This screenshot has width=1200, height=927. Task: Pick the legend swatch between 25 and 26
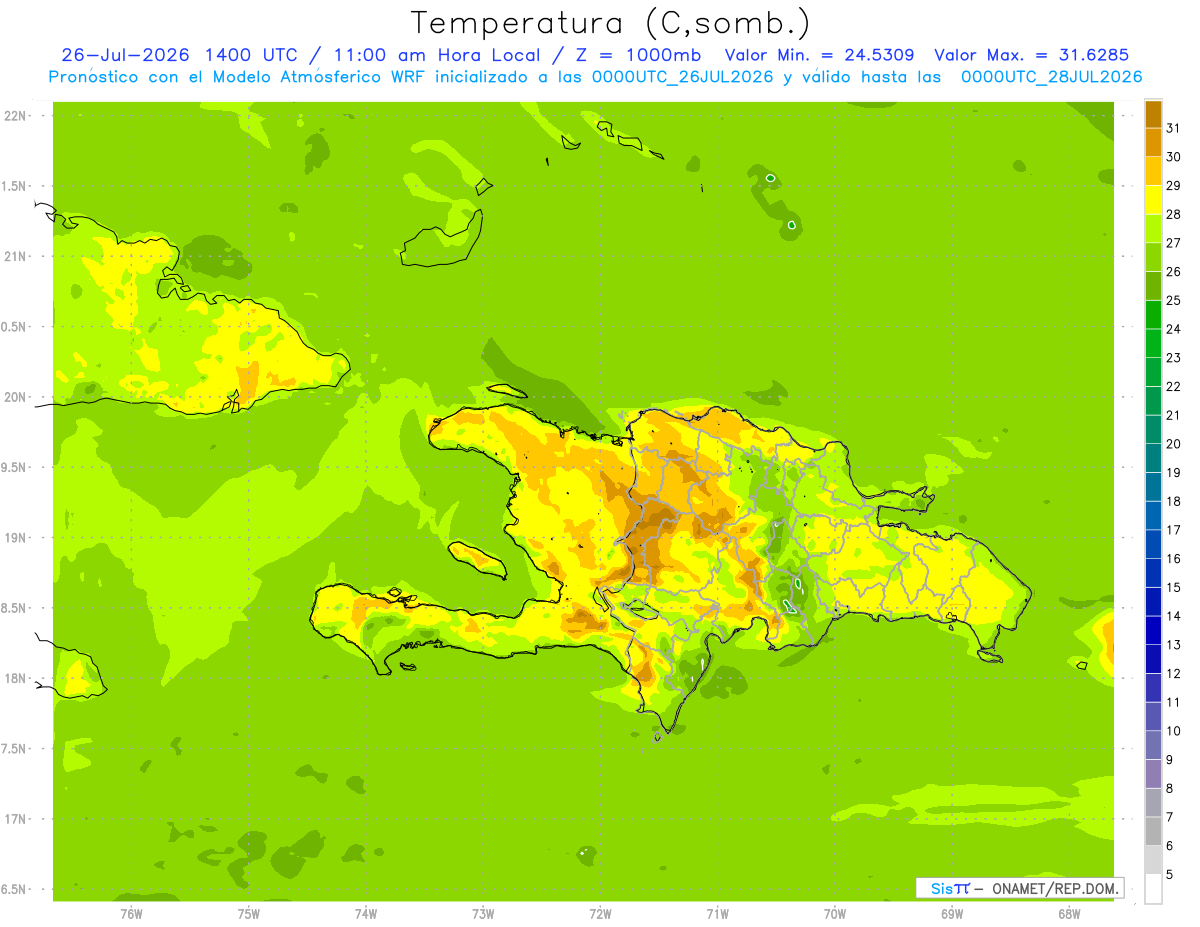tap(1153, 286)
